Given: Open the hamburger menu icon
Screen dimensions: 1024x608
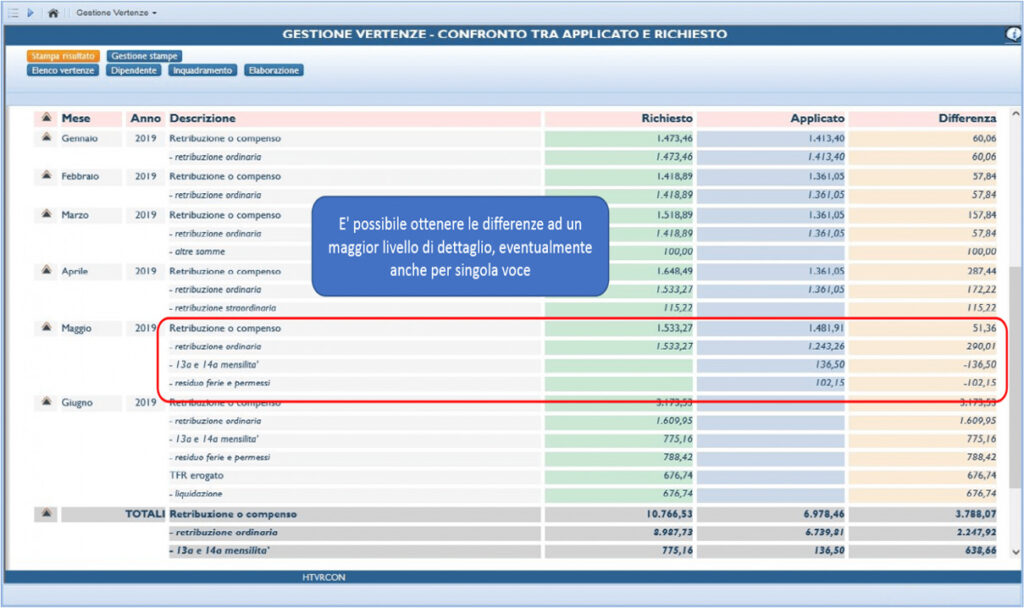Looking at the screenshot, I should point(13,12).
